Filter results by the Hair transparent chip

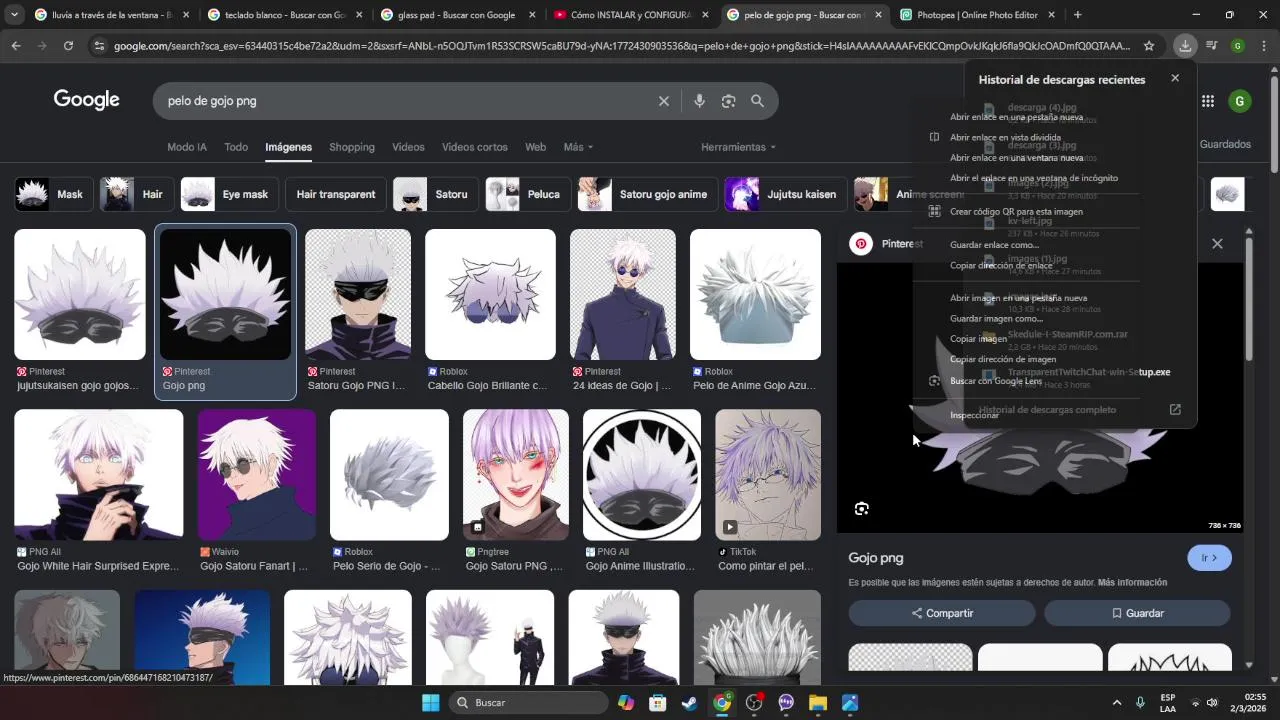click(x=336, y=194)
